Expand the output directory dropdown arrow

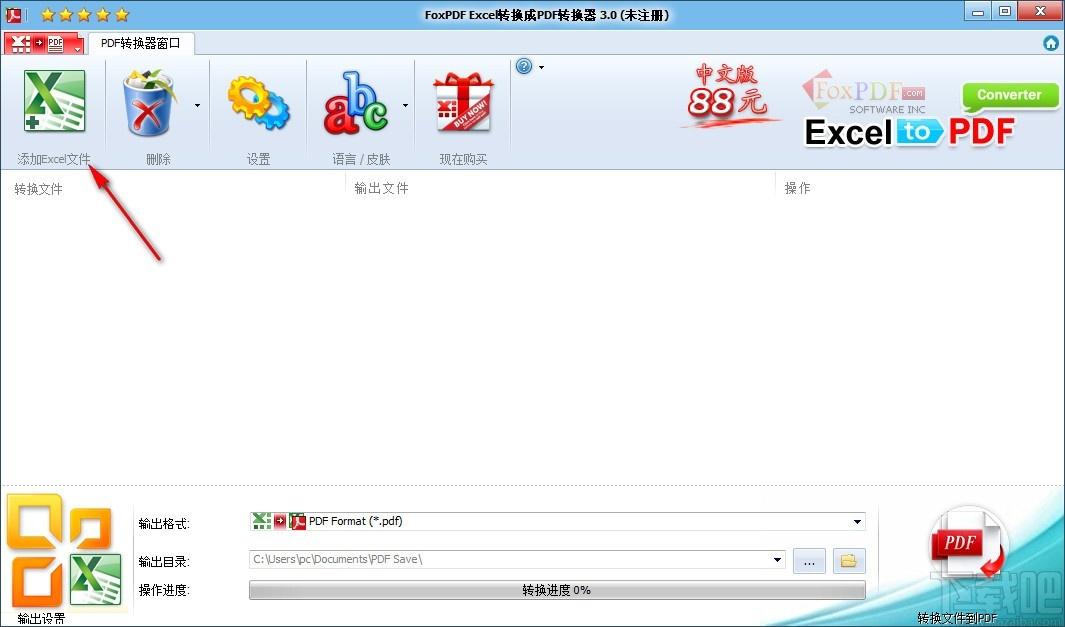(778, 560)
